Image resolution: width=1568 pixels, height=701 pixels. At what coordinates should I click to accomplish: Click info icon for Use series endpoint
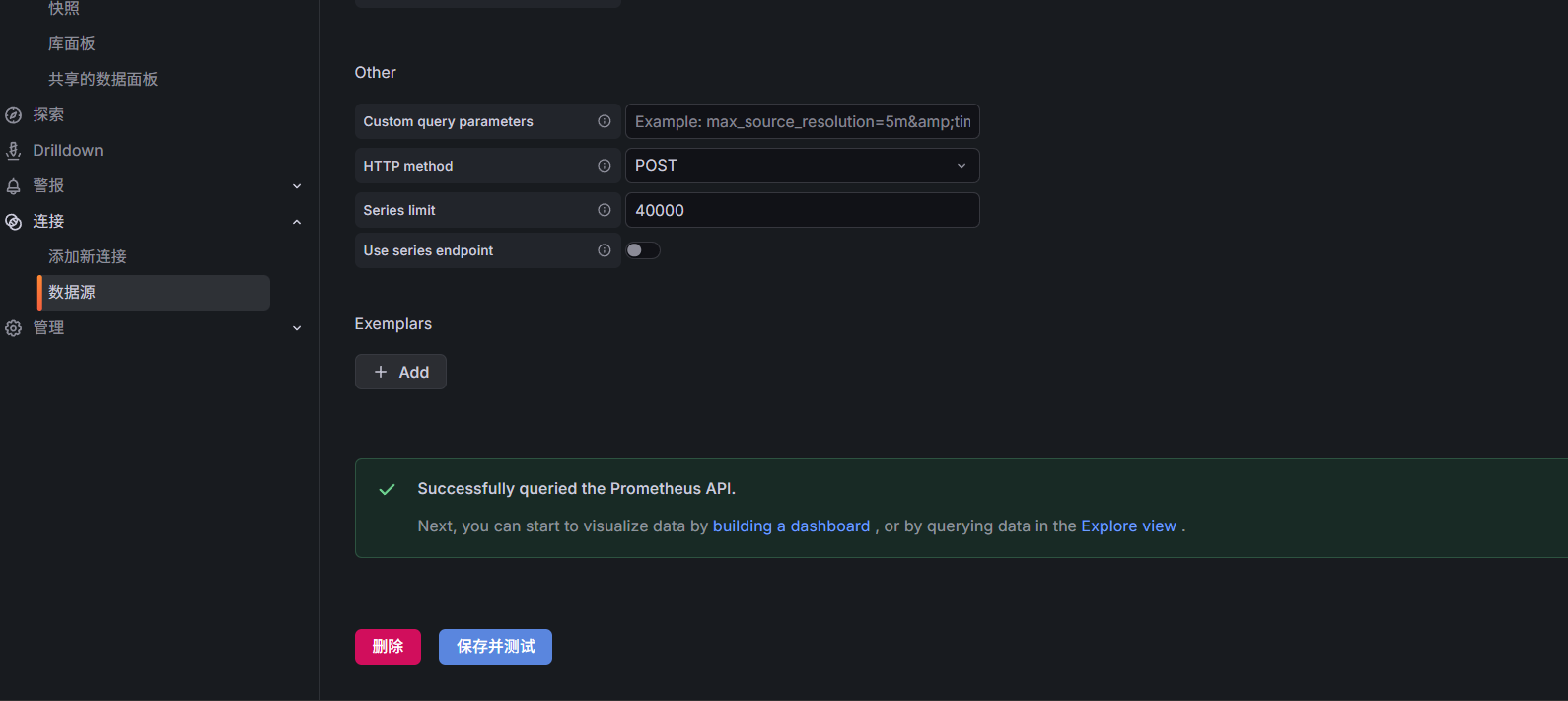[x=604, y=250]
